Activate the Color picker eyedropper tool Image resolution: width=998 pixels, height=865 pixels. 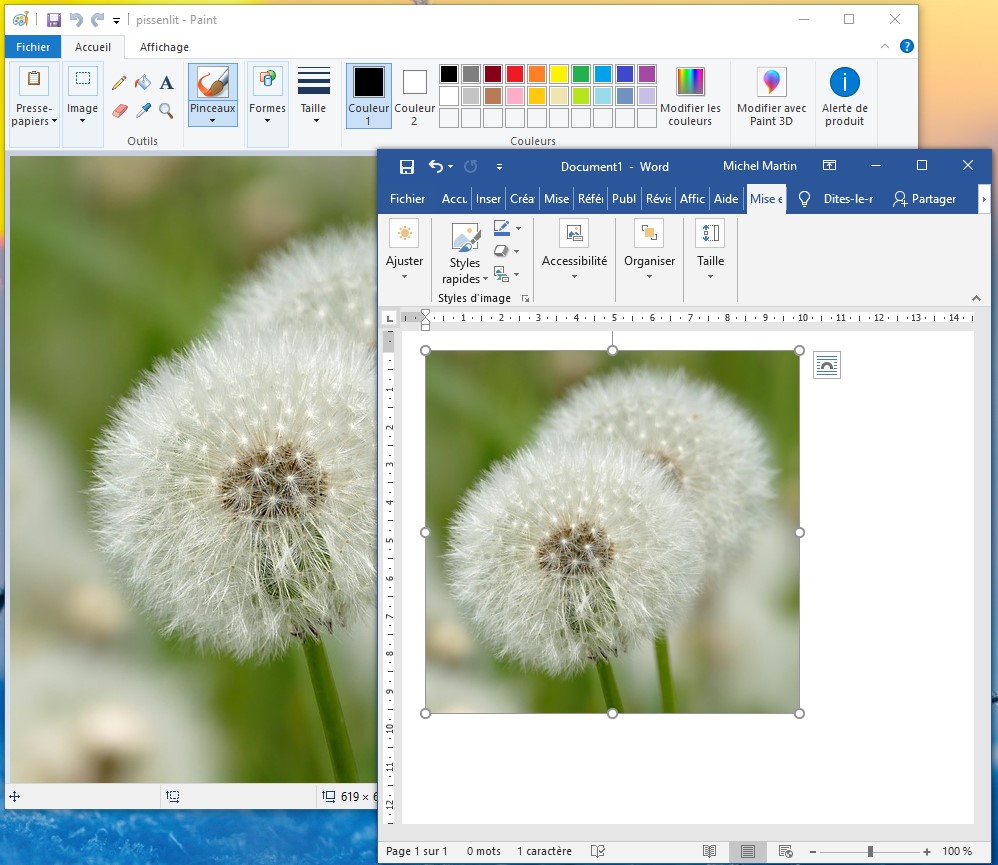(x=143, y=110)
